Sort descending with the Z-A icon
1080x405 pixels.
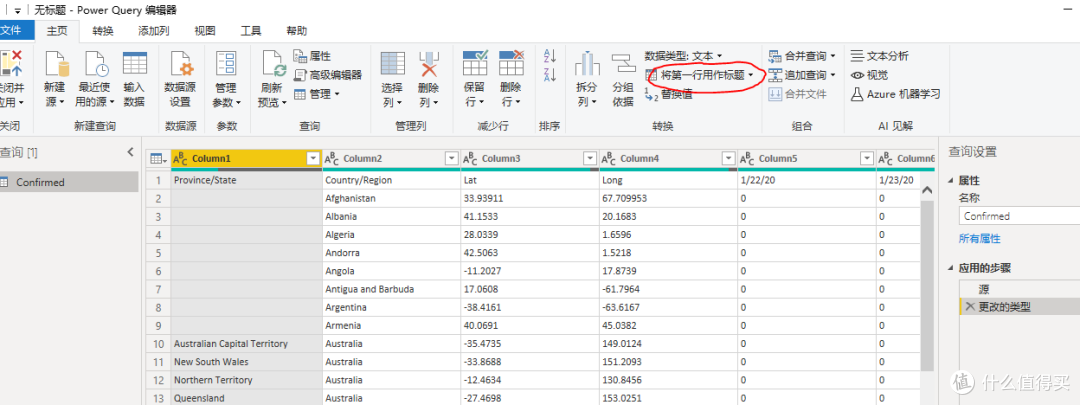coord(550,74)
